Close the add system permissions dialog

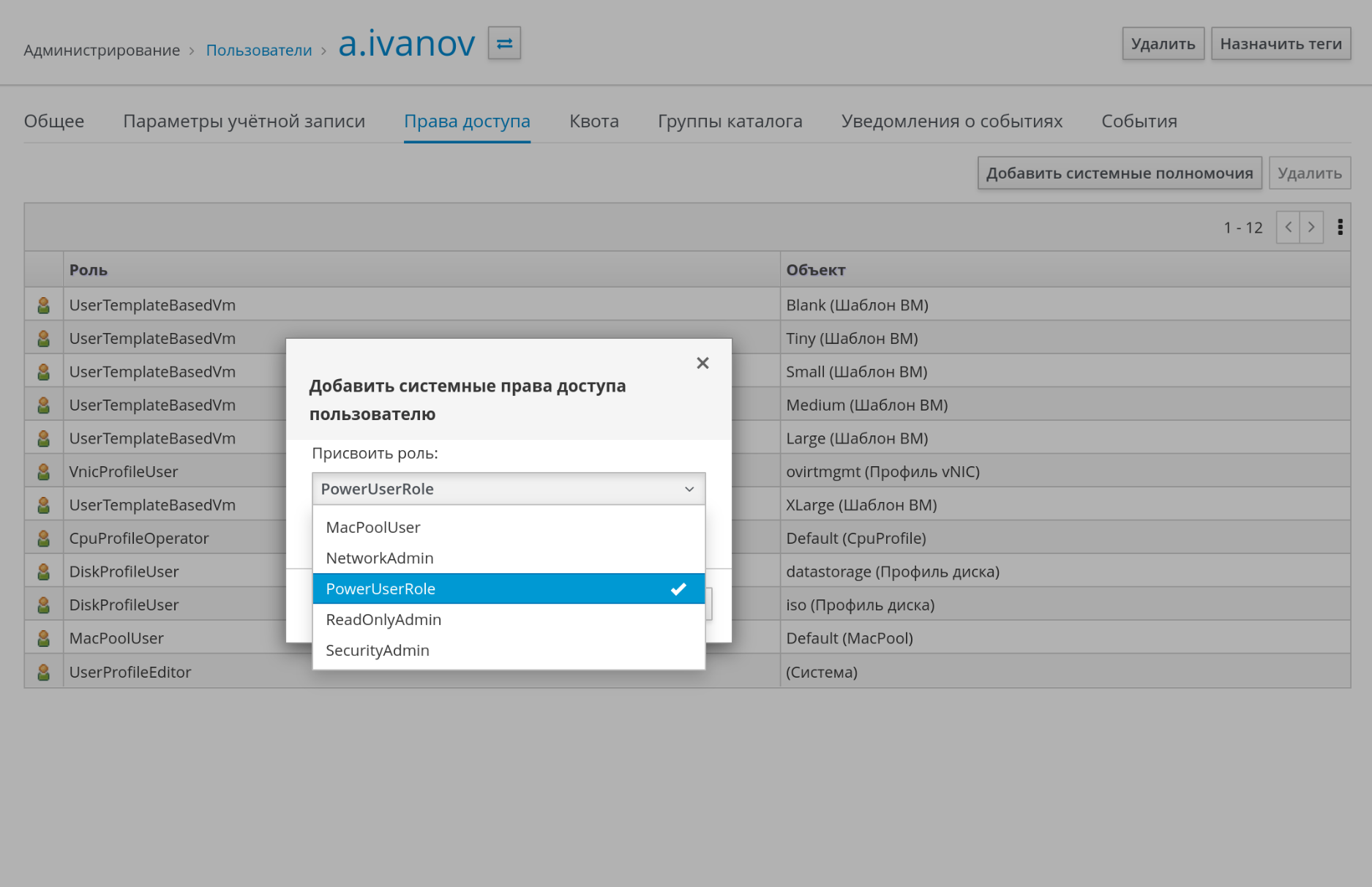coord(702,363)
